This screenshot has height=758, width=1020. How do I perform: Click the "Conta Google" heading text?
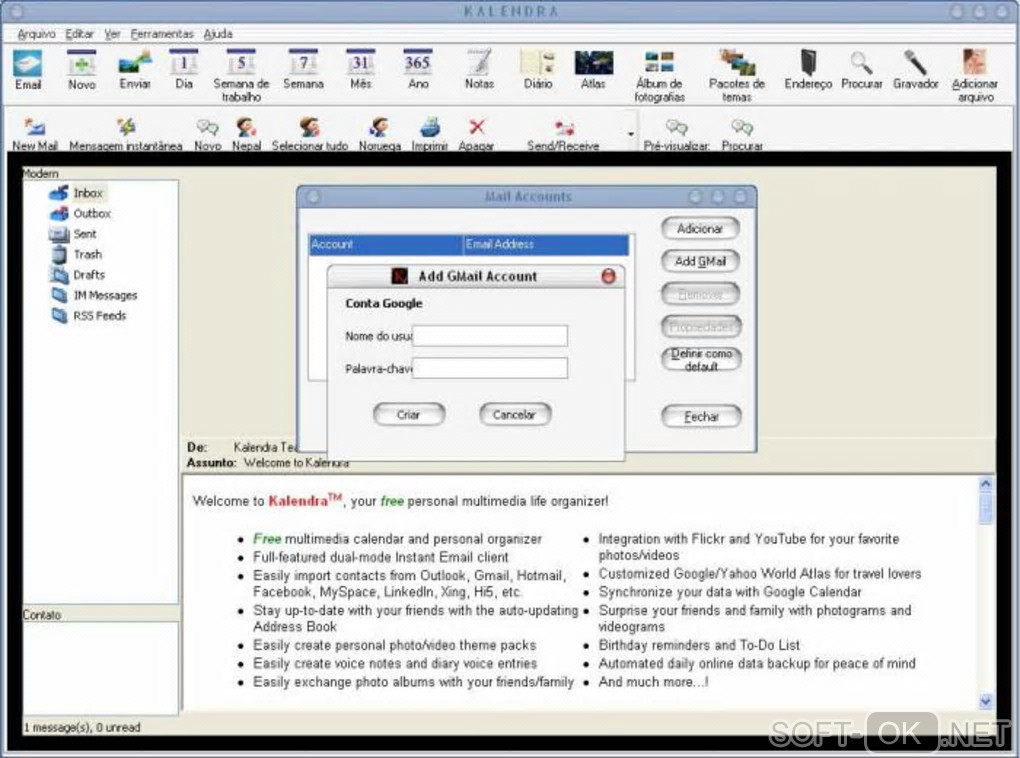(x=384, y=303)
